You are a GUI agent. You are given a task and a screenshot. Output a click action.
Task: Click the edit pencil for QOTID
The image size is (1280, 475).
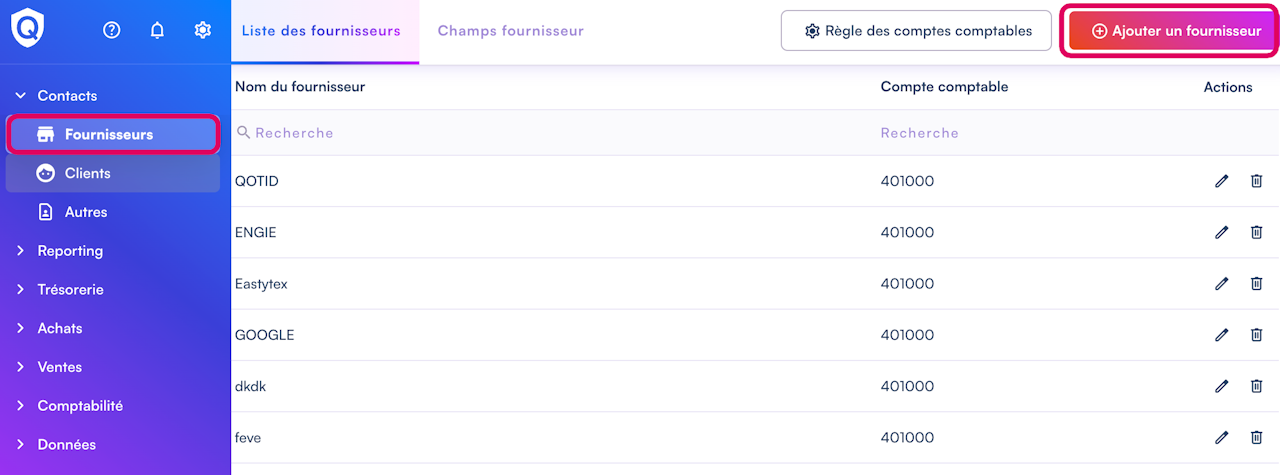(1221, 181)
